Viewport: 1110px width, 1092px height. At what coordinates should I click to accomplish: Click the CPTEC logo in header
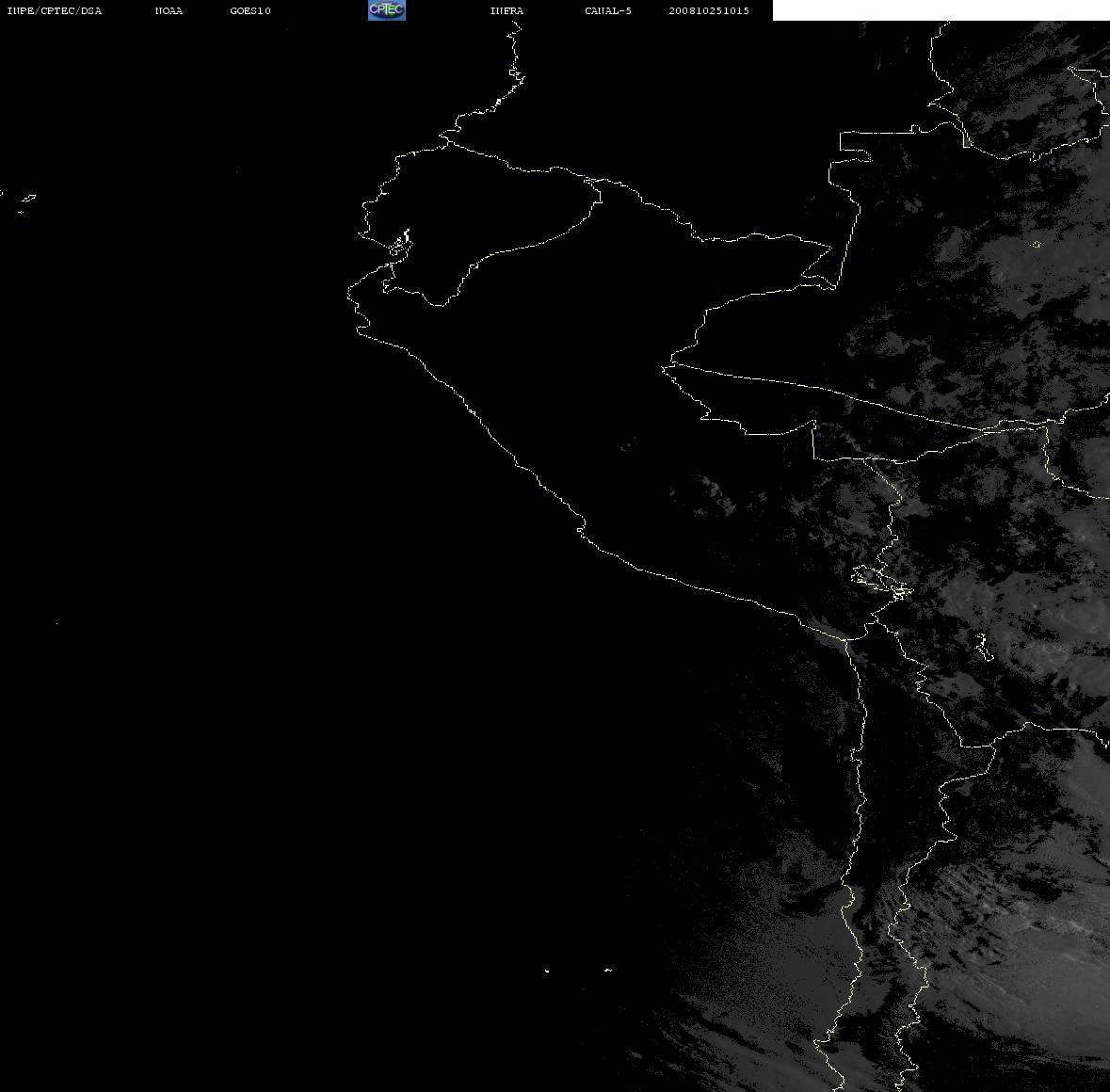pyautogui.click(x=387, y=10)
